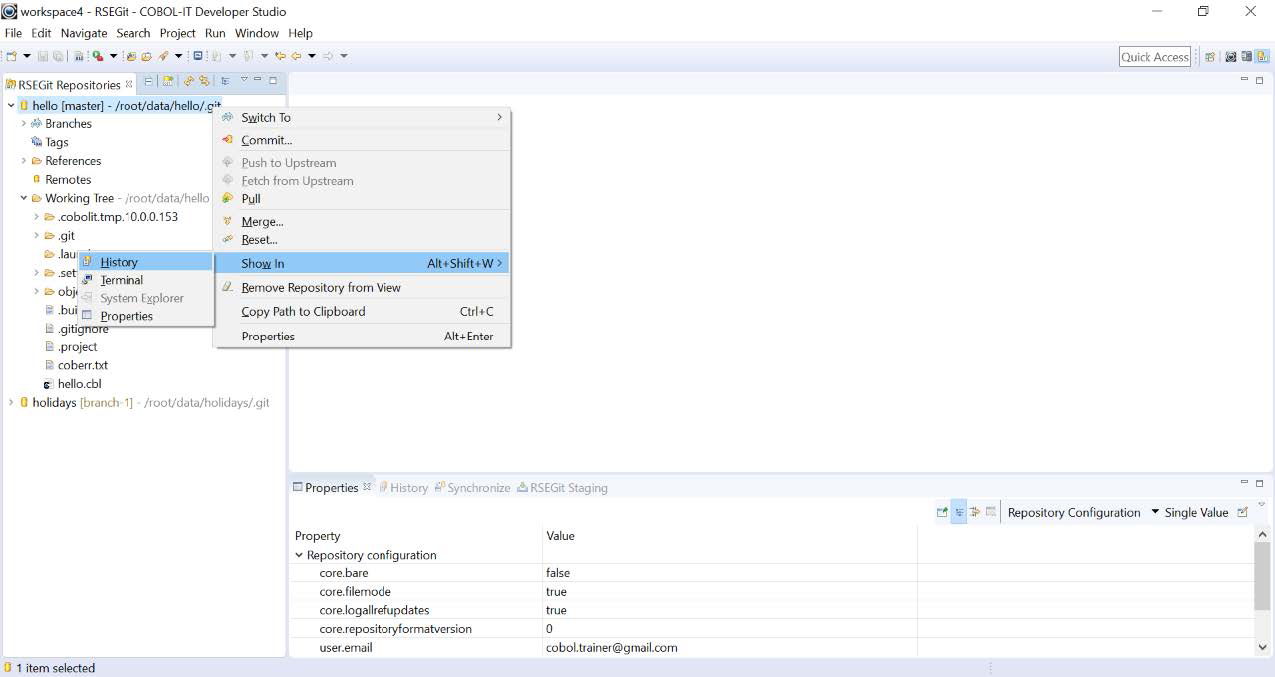Switch to the RSEGit Staging tab
The image size is (1275, 677).
tap(568, 488)
